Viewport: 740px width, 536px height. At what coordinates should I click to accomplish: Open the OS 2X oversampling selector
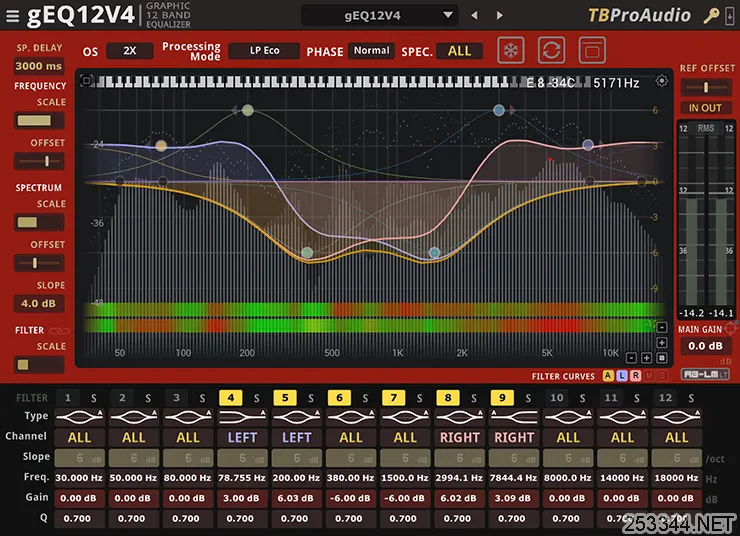(x=130, y=50)
